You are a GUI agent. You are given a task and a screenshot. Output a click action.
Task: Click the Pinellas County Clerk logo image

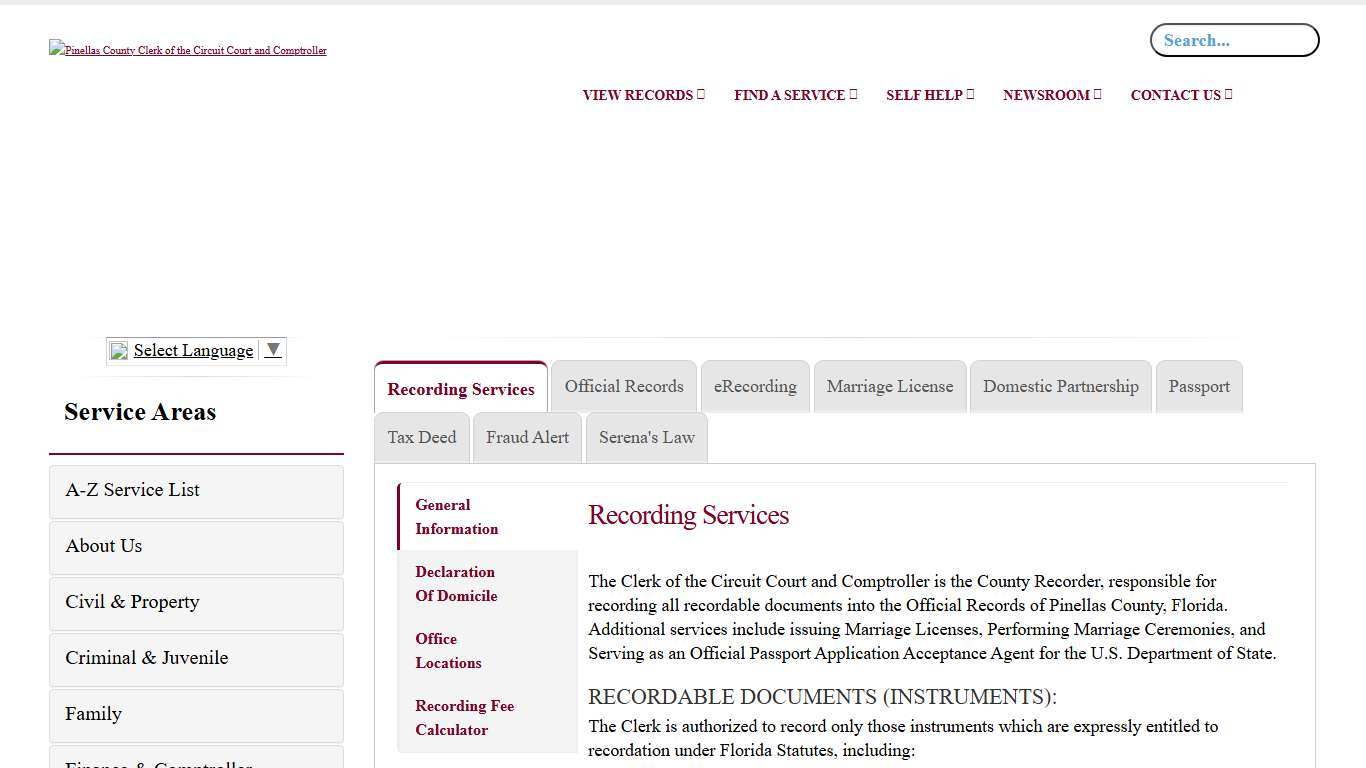[188, 50]
